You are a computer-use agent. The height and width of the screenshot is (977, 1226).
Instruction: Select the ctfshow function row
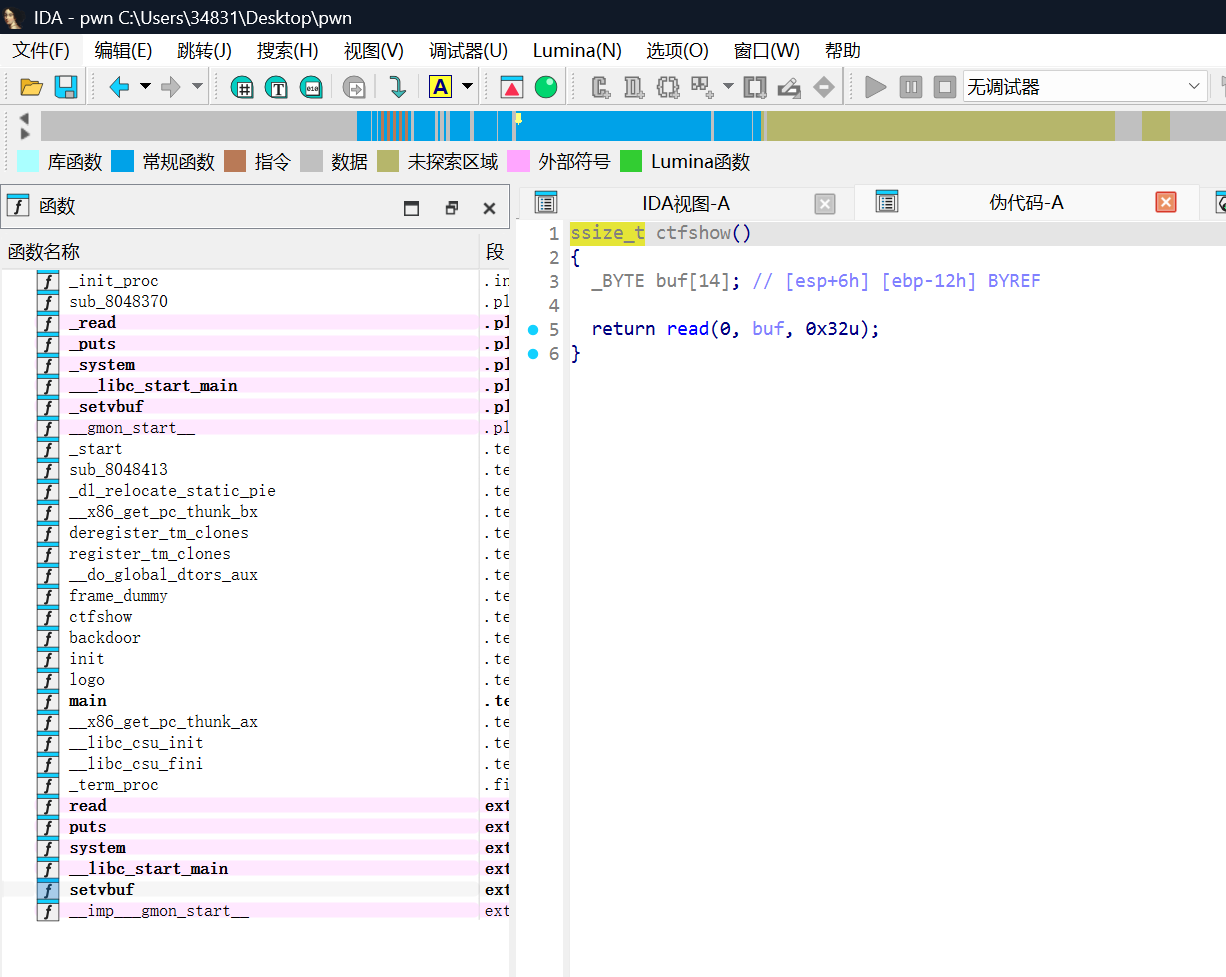tap(256, 617)
